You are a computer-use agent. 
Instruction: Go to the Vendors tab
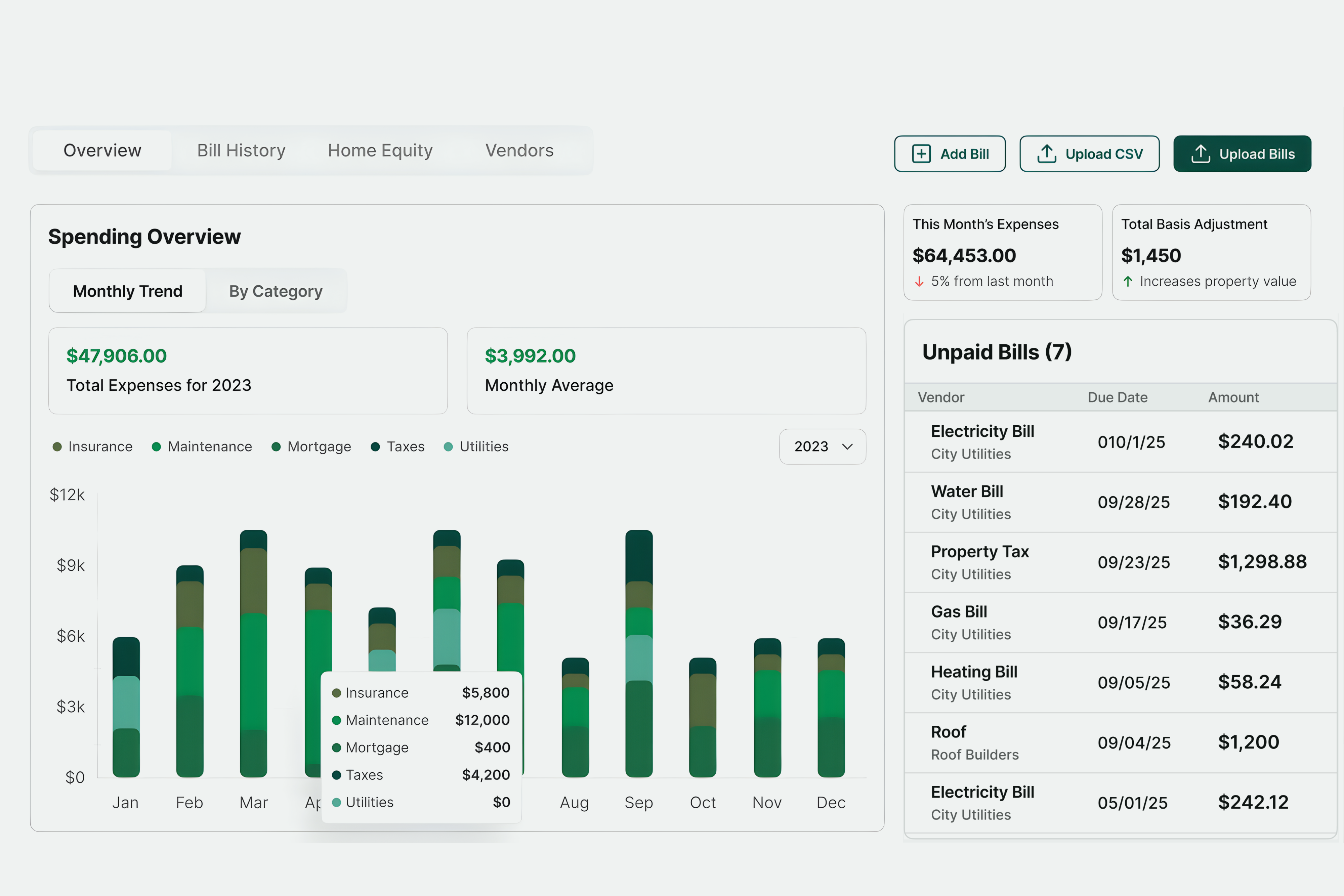tap(519, 150)
